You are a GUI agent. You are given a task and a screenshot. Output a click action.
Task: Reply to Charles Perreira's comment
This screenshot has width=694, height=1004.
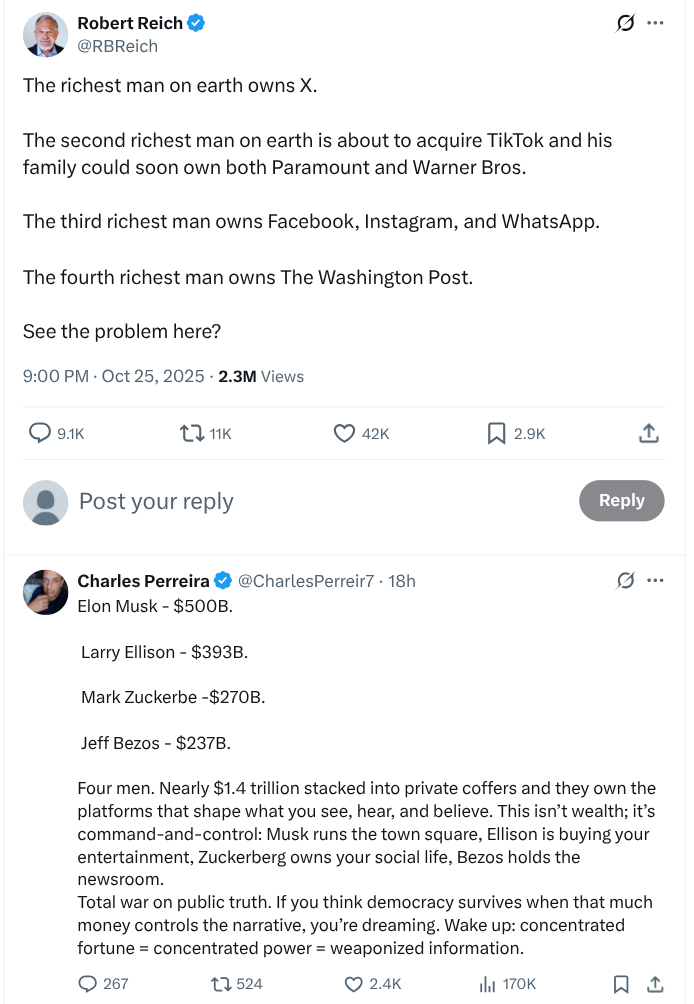(88, 984)
